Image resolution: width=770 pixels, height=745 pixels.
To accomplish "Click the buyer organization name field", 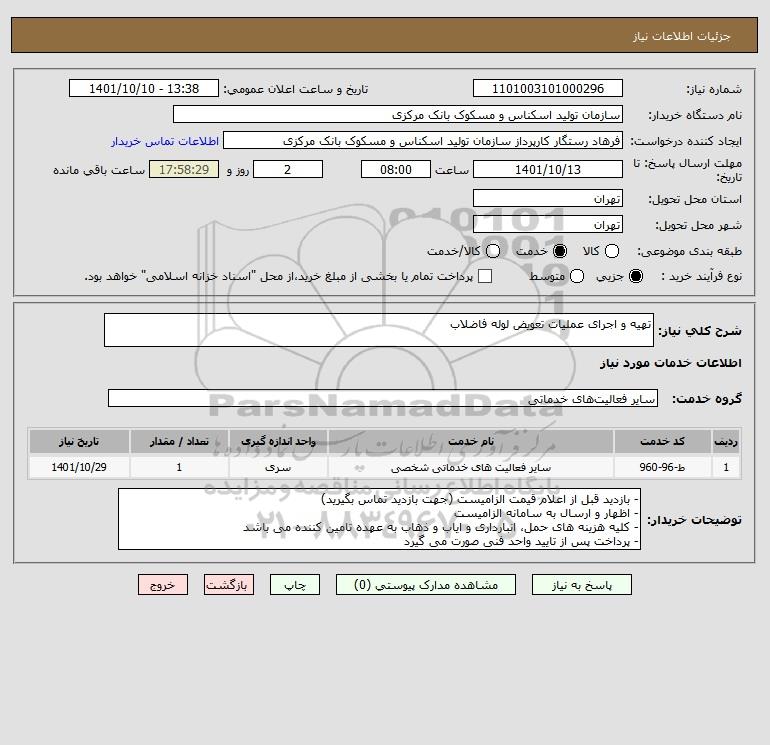I will click(398, 115).
